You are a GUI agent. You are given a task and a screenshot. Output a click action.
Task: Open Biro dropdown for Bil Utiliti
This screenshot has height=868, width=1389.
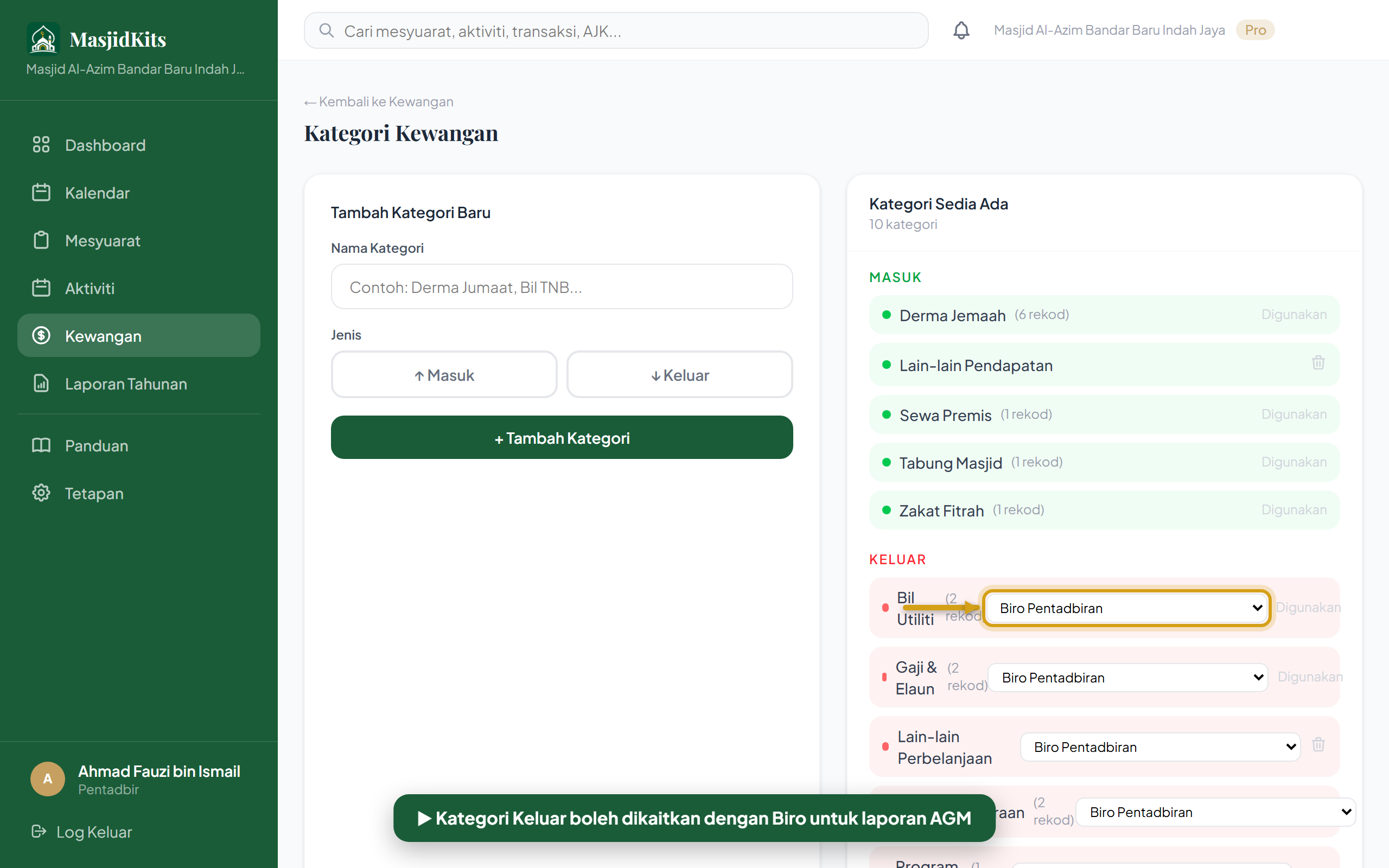[1127, 608]
